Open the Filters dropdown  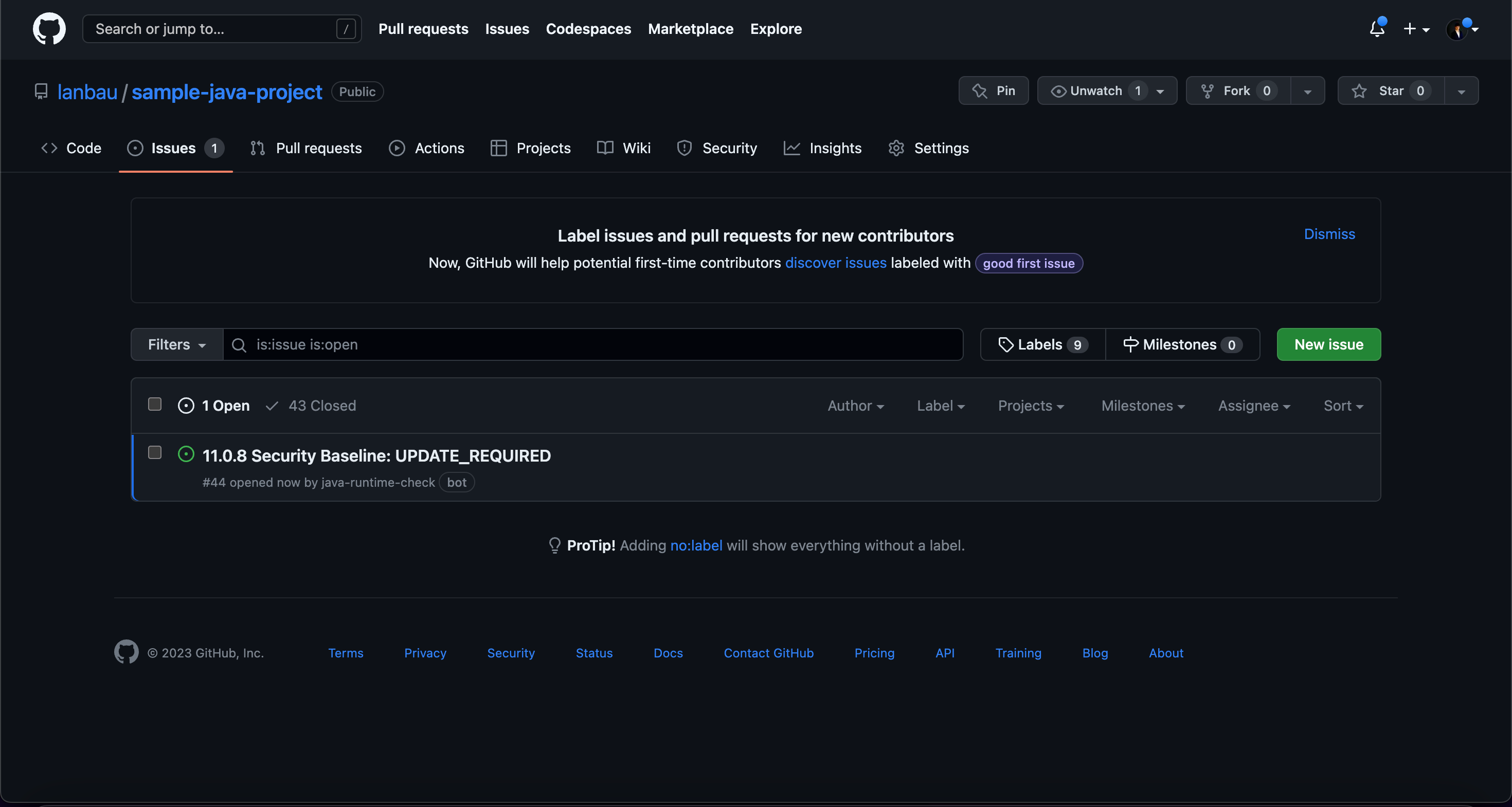click(x=177, y=344)
